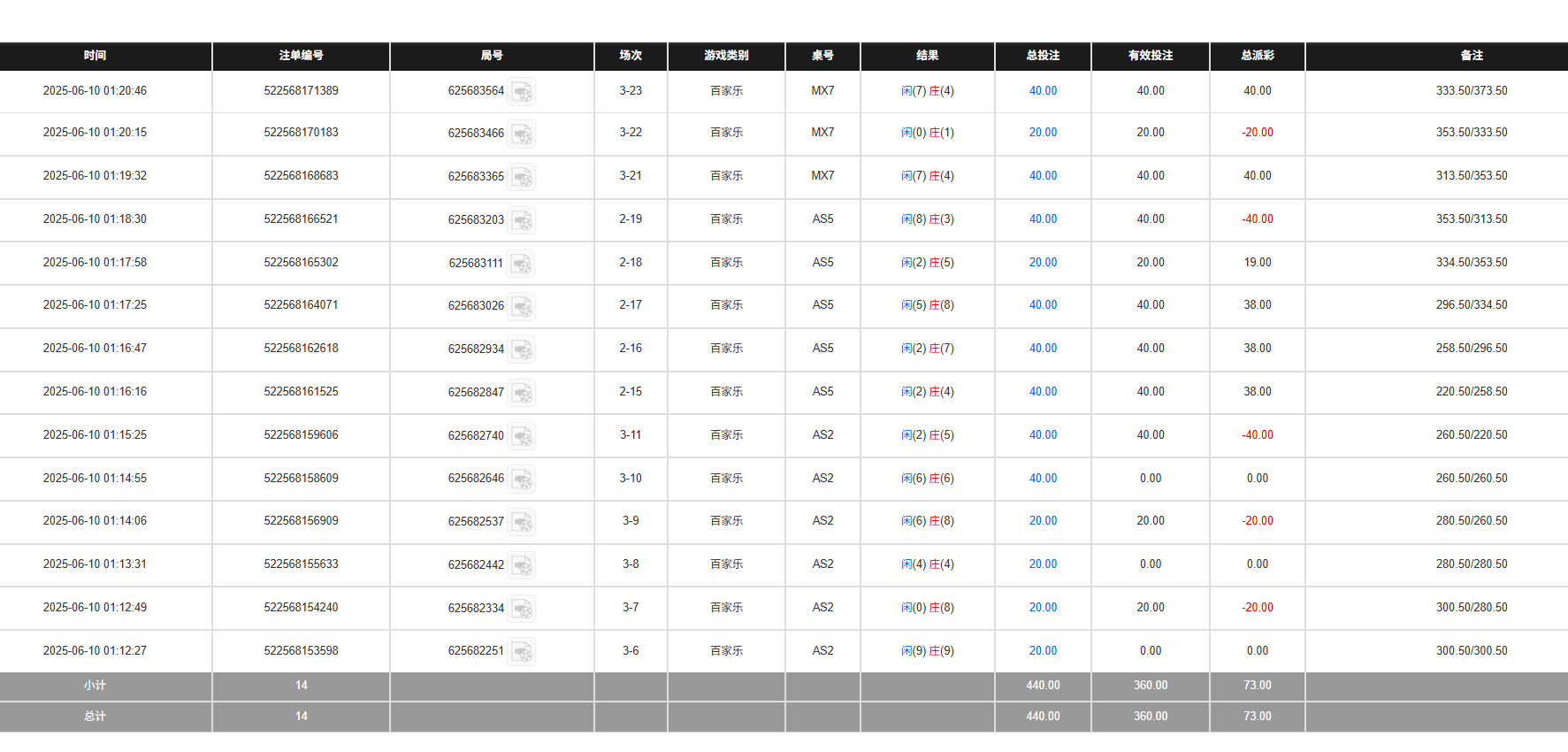1568x752 pixels.
Task: Select order number 522568159606 cell
Action: coord(301,435)
